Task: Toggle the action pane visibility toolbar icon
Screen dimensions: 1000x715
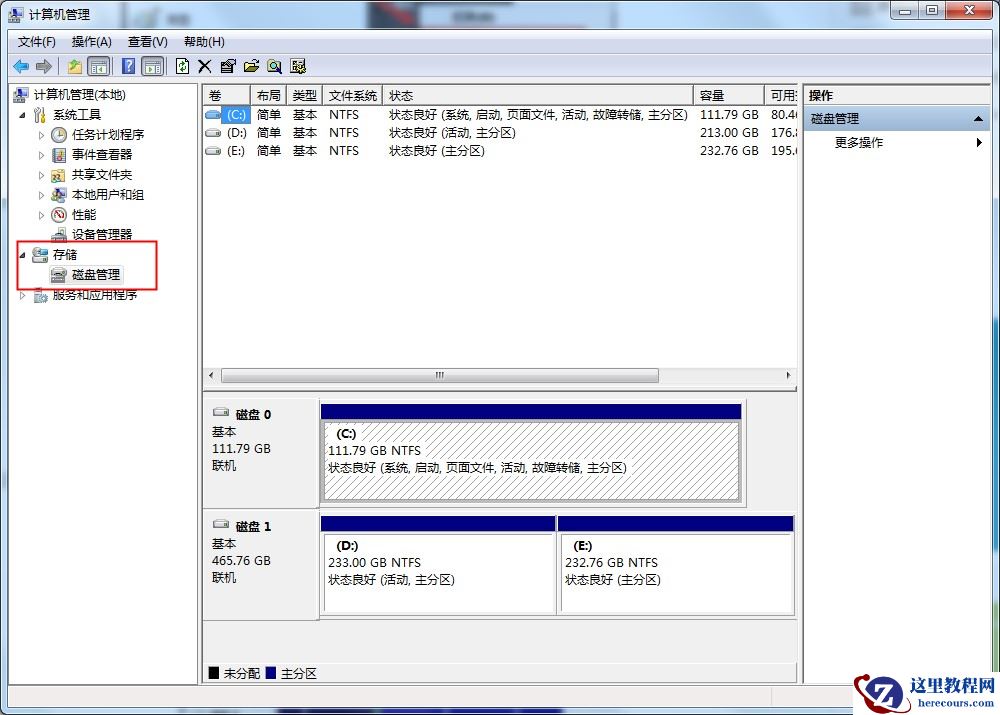Action: click(152, 66)
